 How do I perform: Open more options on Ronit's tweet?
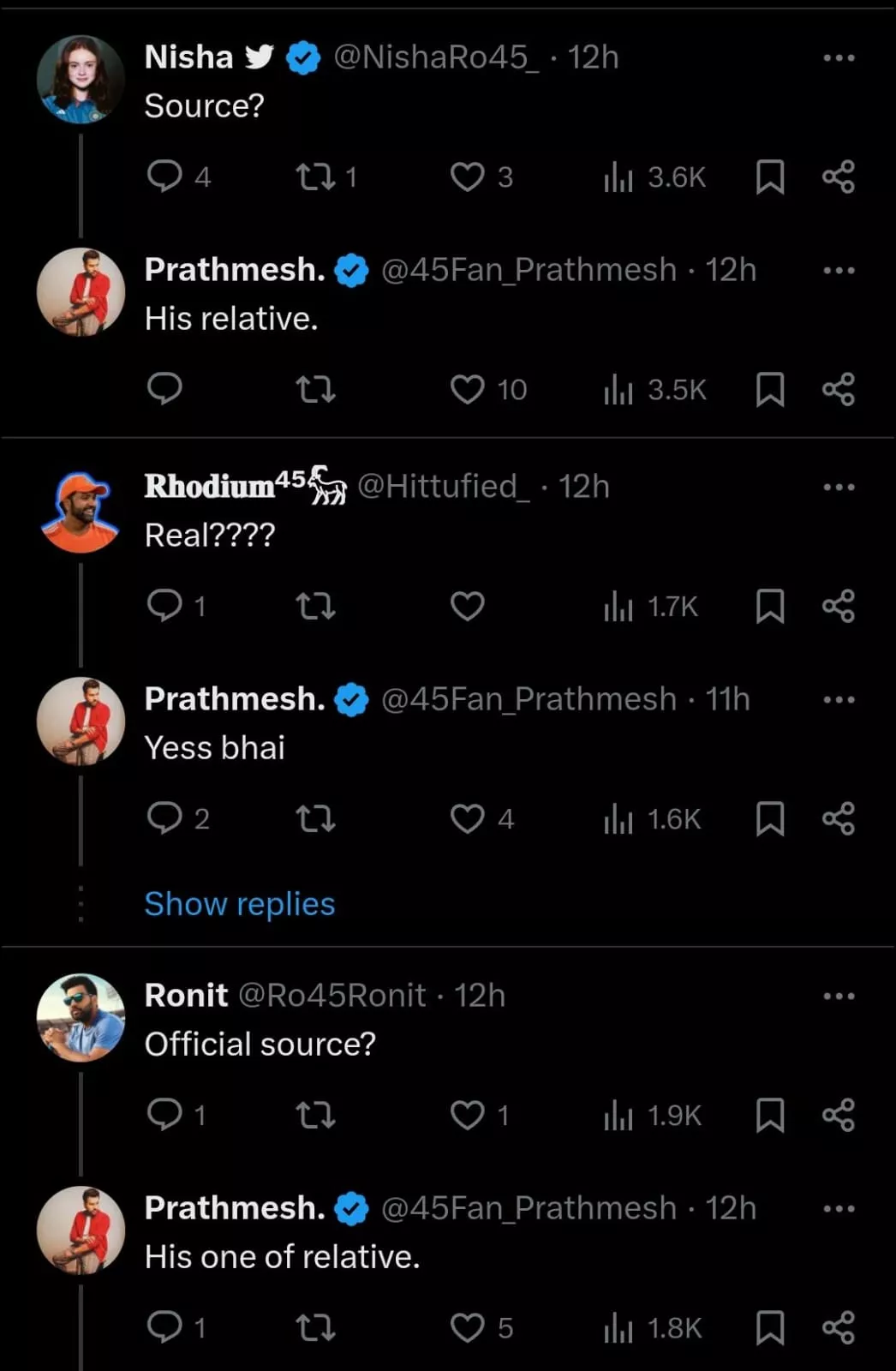tap(838, 996)
